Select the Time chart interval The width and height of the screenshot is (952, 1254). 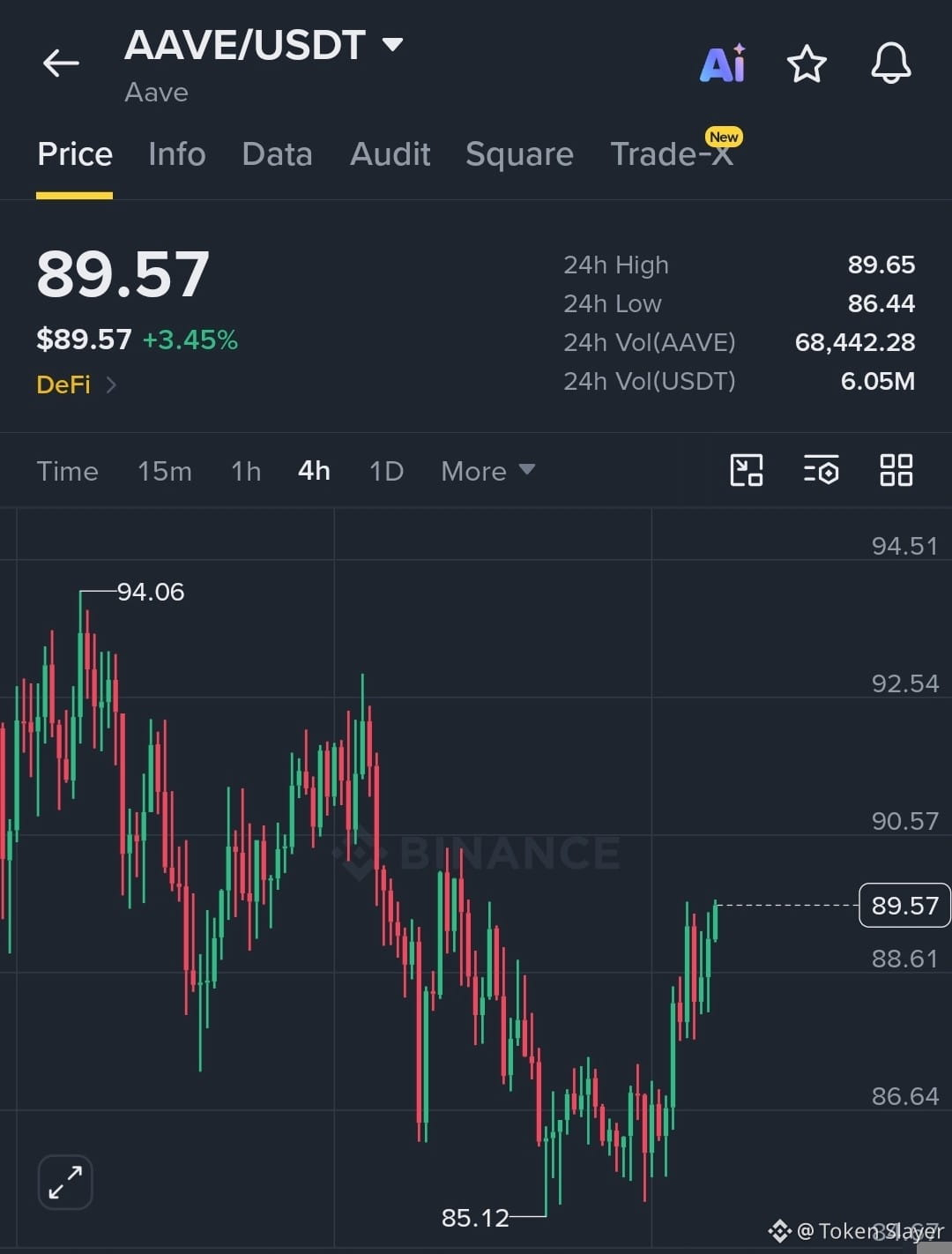(x=68, y=471)
